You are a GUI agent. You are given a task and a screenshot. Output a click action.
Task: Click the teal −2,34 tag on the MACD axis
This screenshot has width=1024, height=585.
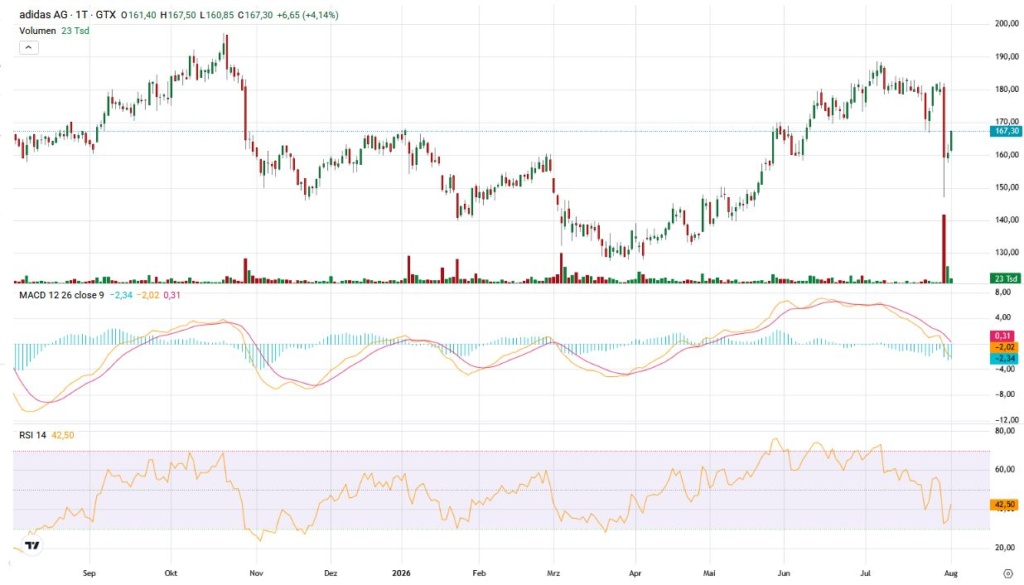[x=1004, y=358]
